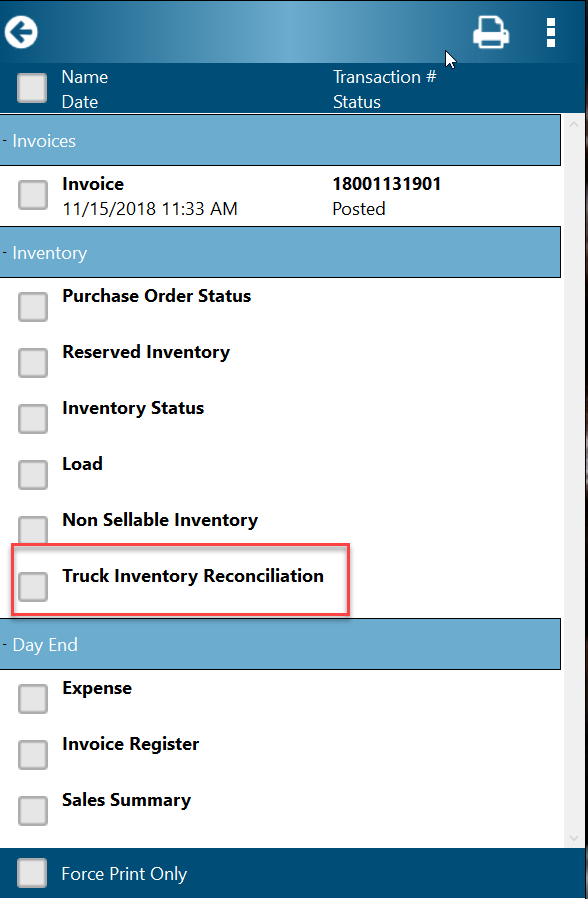Go back using the back arrow

tap(21, 31)
